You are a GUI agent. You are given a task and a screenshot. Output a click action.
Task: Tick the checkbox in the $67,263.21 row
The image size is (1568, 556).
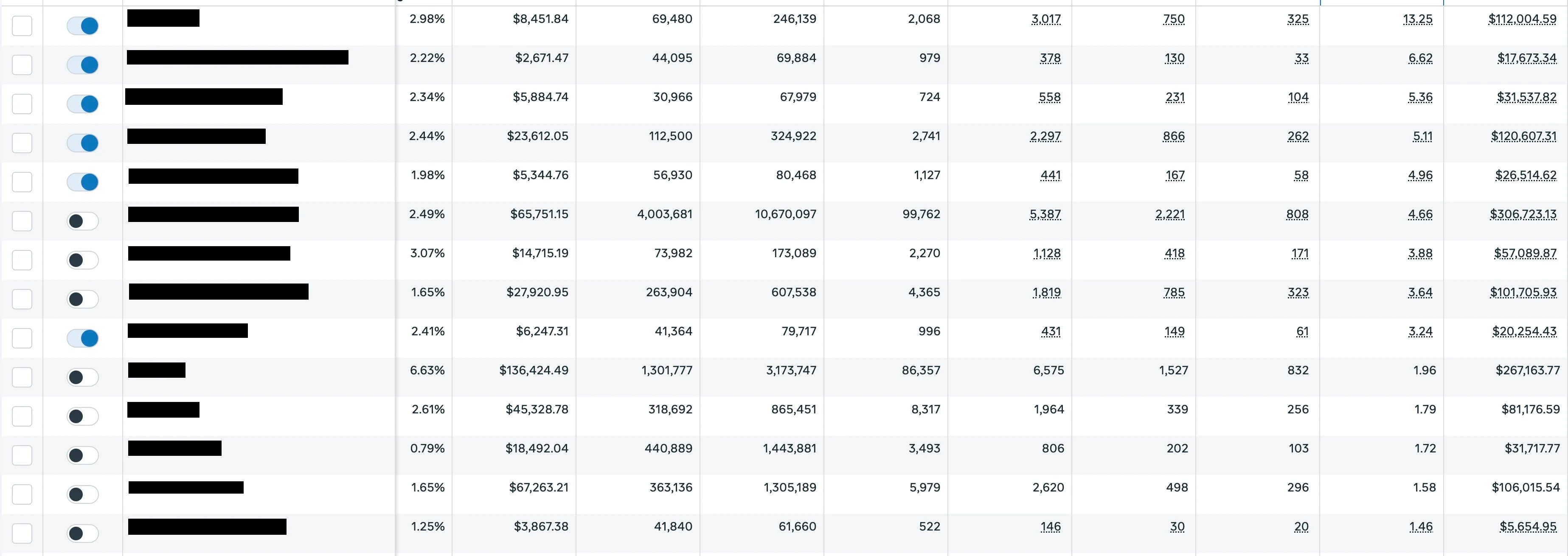pyautogui.click(x=22, y=494)
